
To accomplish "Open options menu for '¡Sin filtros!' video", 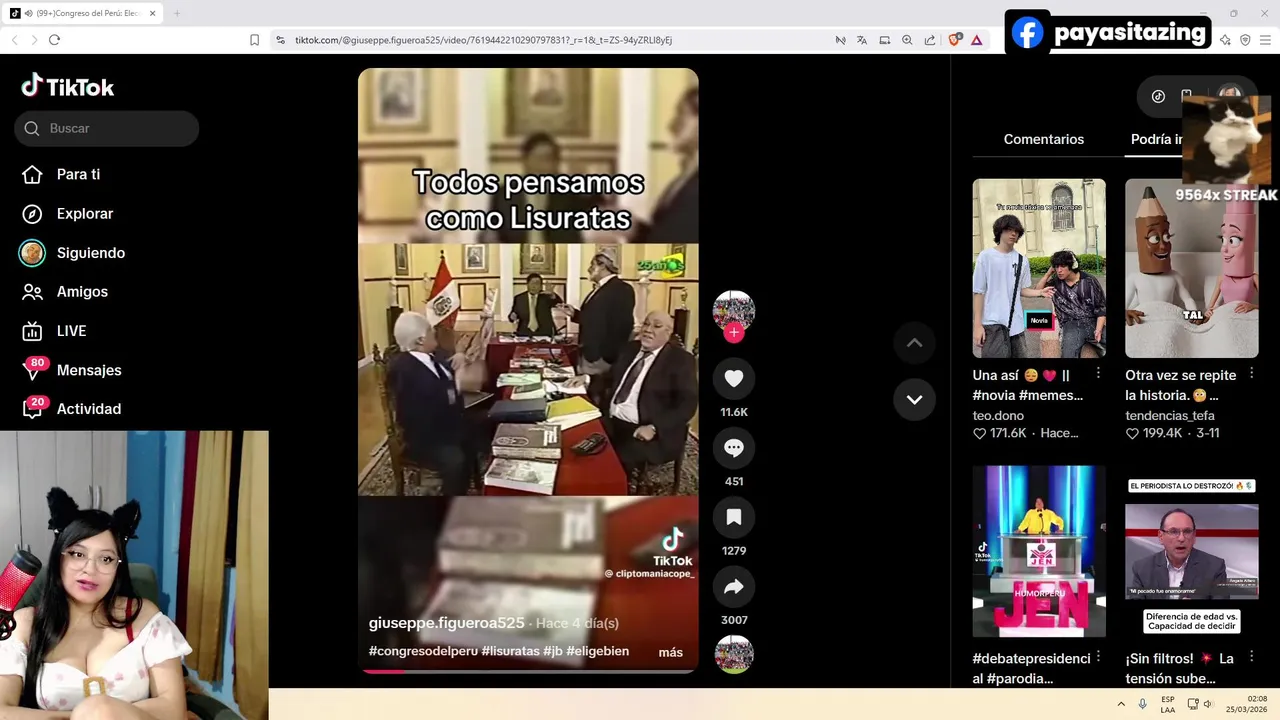I will click(1250, 657).
